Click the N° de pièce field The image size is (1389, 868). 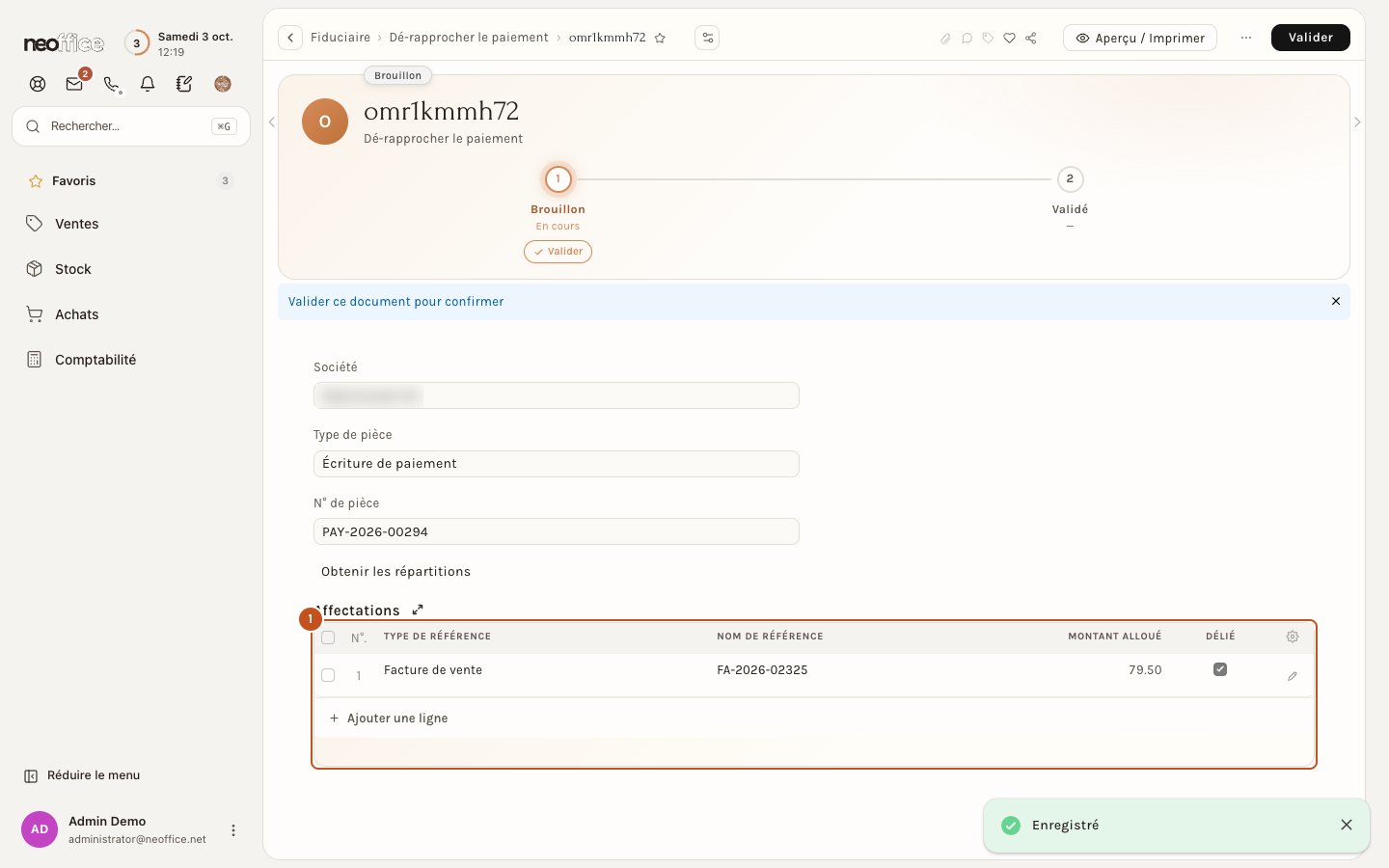click(x=557, y=531)
